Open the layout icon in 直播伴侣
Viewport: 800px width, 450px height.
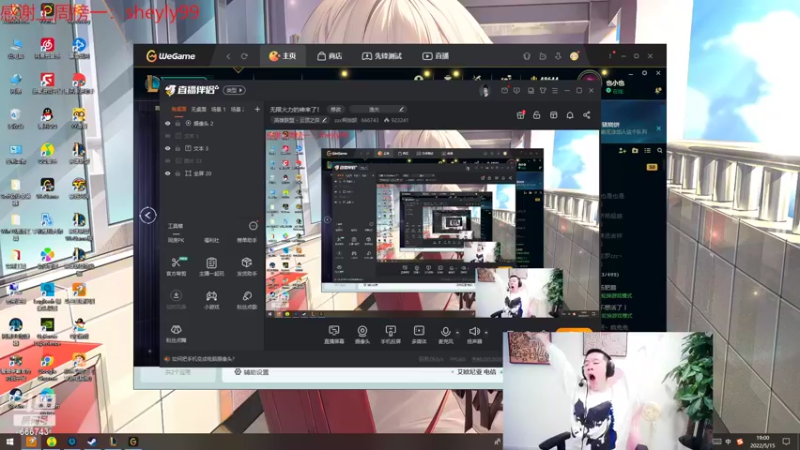coord(554,115)
